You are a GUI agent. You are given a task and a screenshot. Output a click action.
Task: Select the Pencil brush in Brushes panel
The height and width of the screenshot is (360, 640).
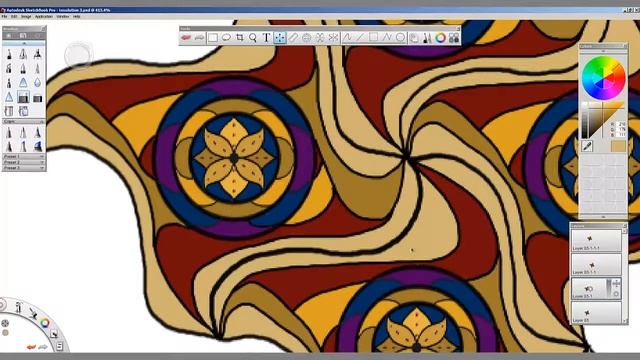[x=9, y=53]
